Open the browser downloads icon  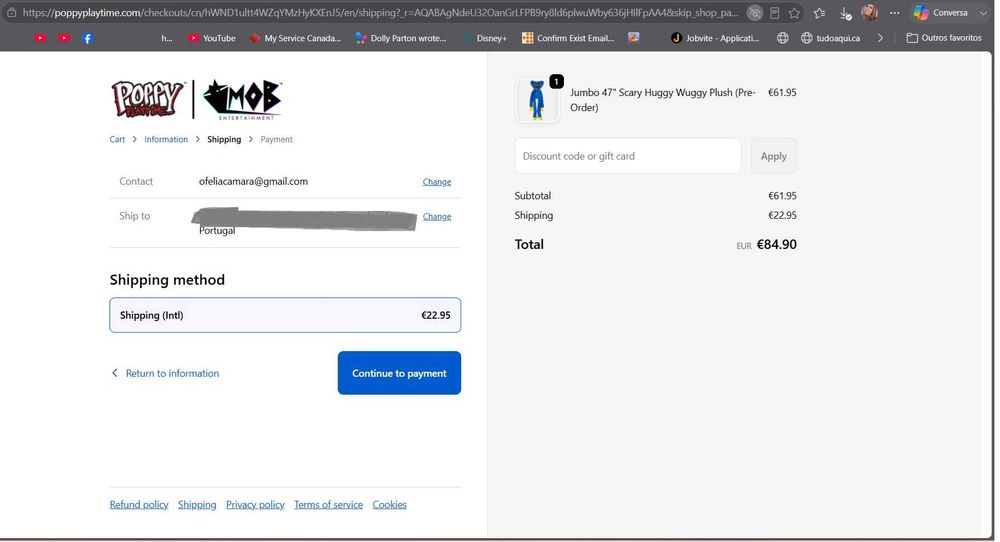pyautogui.click(x=846, y=13)
